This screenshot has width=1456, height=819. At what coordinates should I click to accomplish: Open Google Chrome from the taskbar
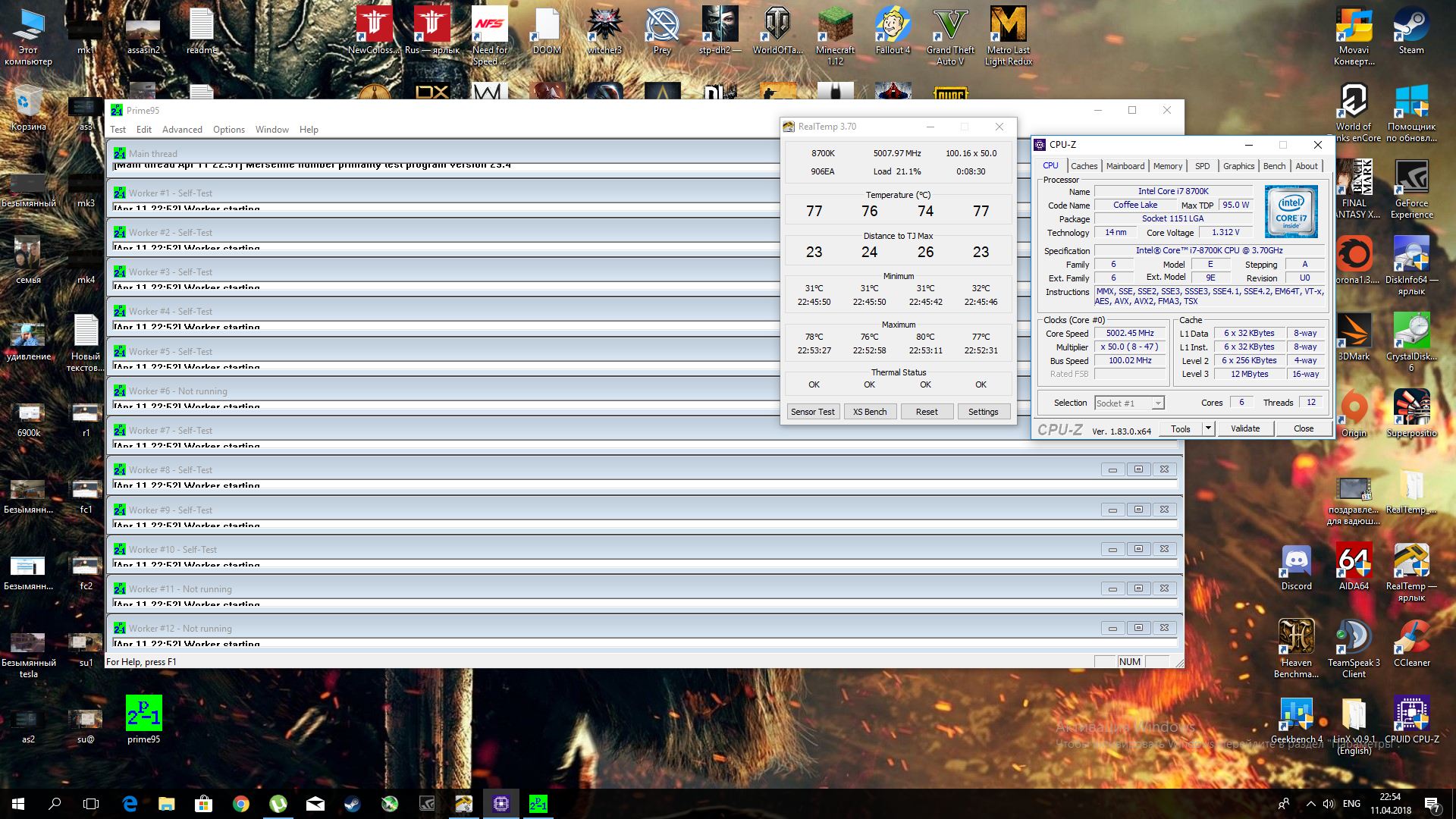(241, 804)
